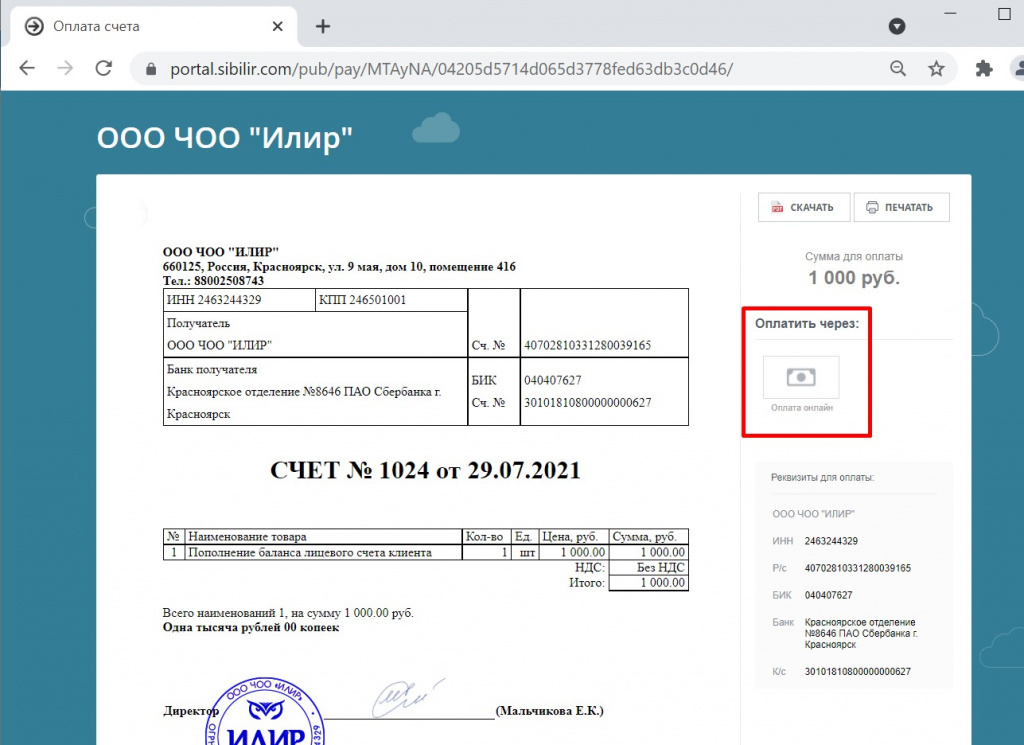Download invoice with СКАЧАТЬ button
Viewport: 1024px width, 745px height.
(804, 207)
